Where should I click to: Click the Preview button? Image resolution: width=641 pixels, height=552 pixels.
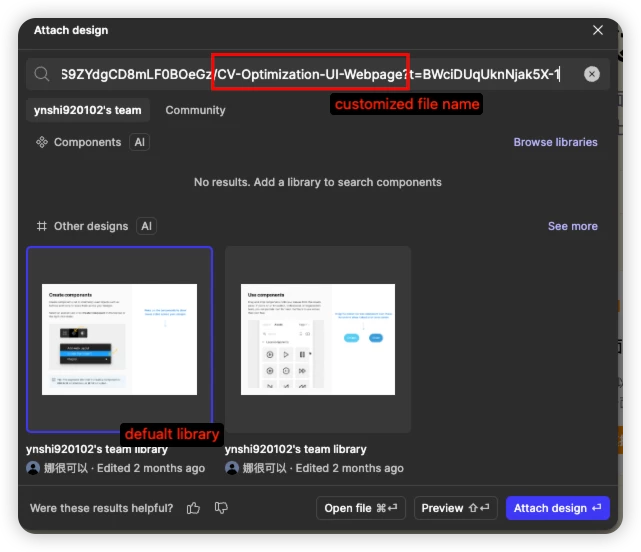tap(455, 508)
